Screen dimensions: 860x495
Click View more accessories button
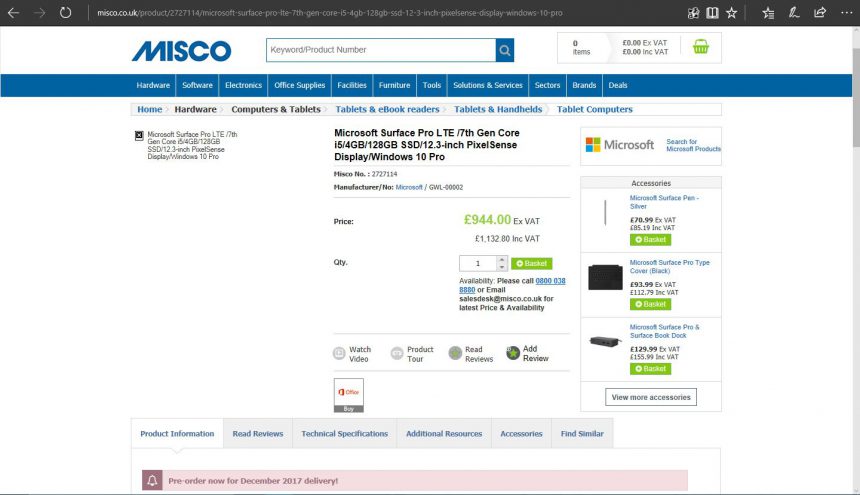click(651, 397)
